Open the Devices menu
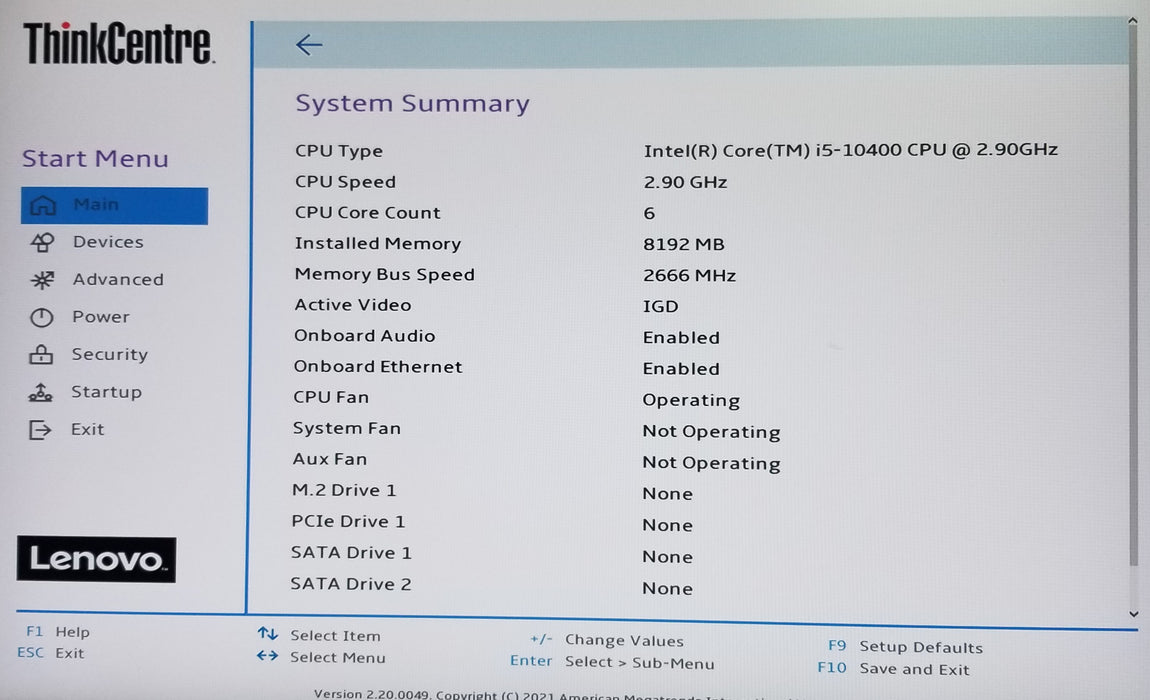This screenshot has height=700, width=1150. coord(108,242)
